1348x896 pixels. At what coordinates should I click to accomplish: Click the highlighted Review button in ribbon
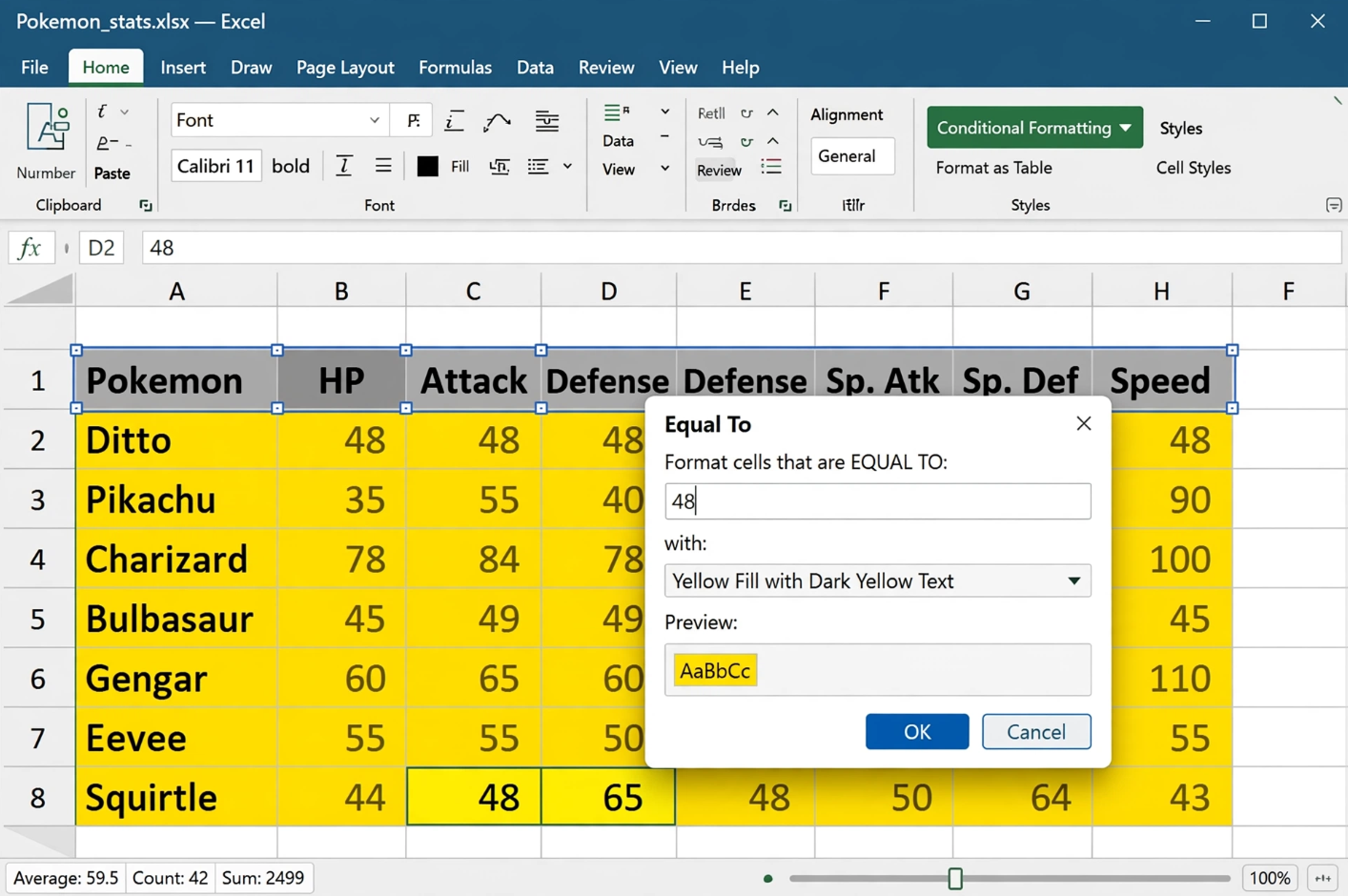coord(719,170)
